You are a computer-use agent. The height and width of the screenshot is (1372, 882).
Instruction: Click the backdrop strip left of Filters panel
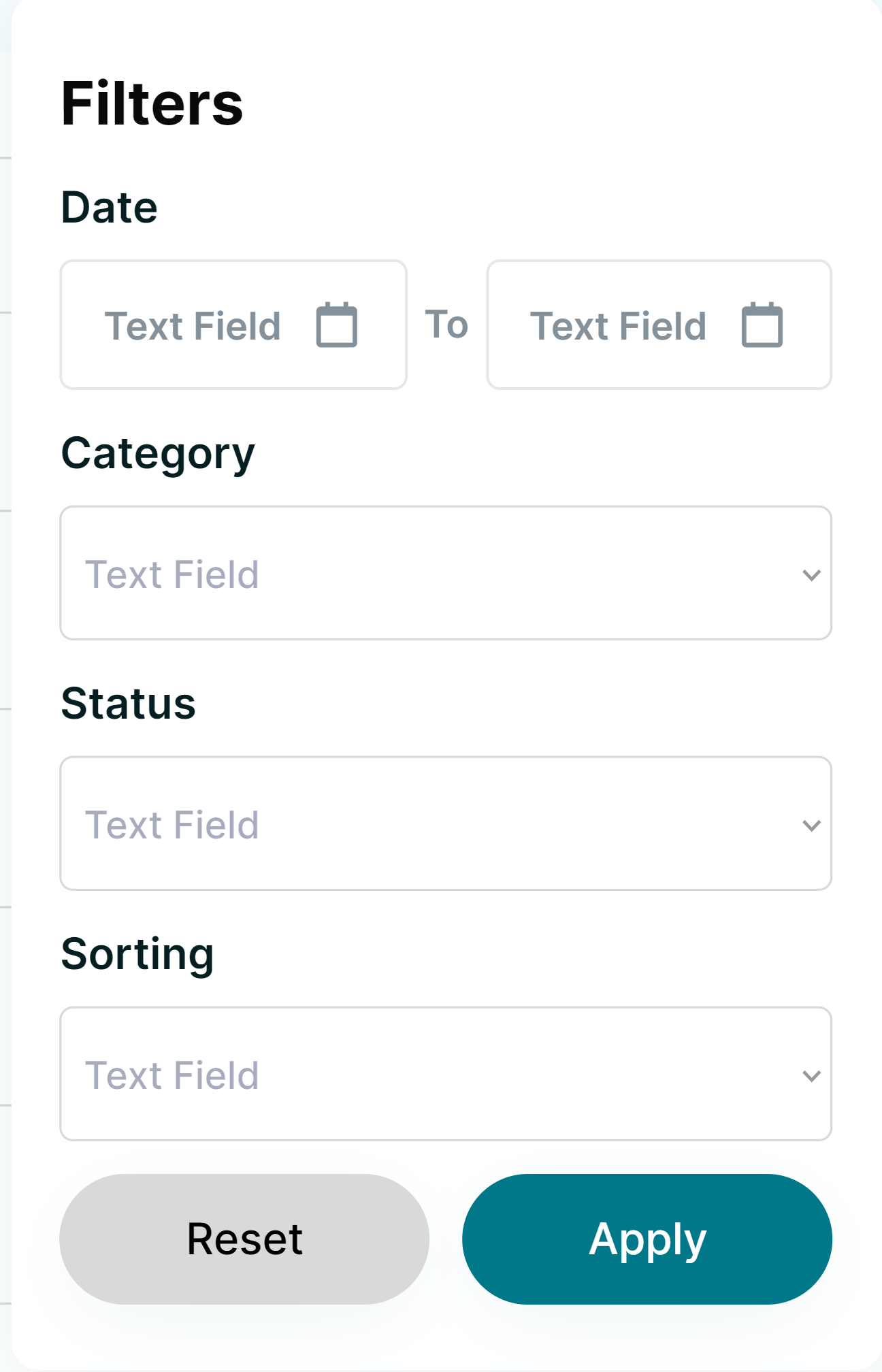[5, 681]
